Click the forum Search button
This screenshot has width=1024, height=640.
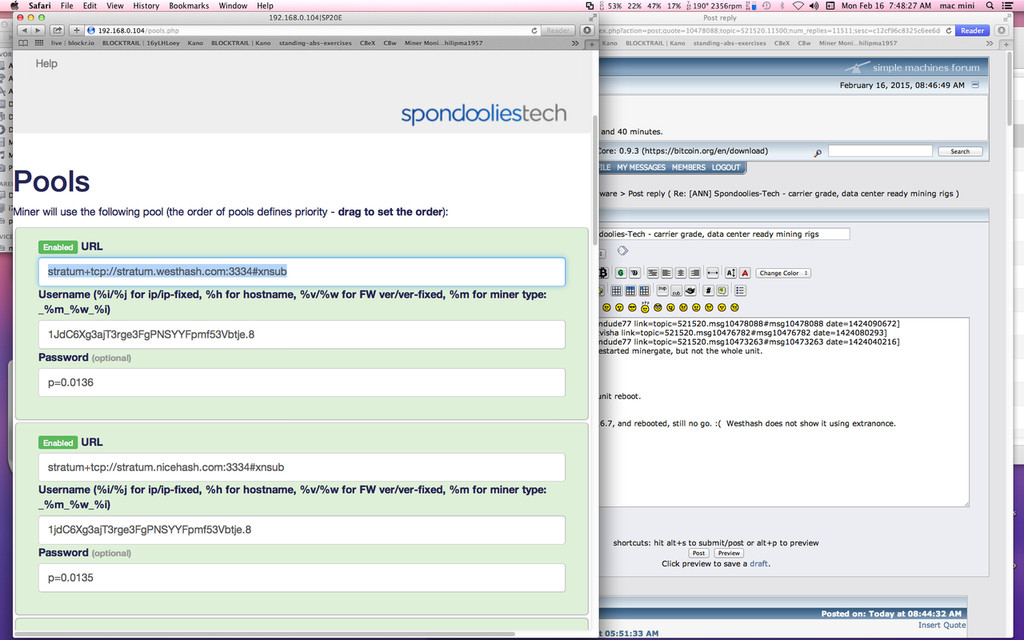pyautogui.click(x=960, y=152)
